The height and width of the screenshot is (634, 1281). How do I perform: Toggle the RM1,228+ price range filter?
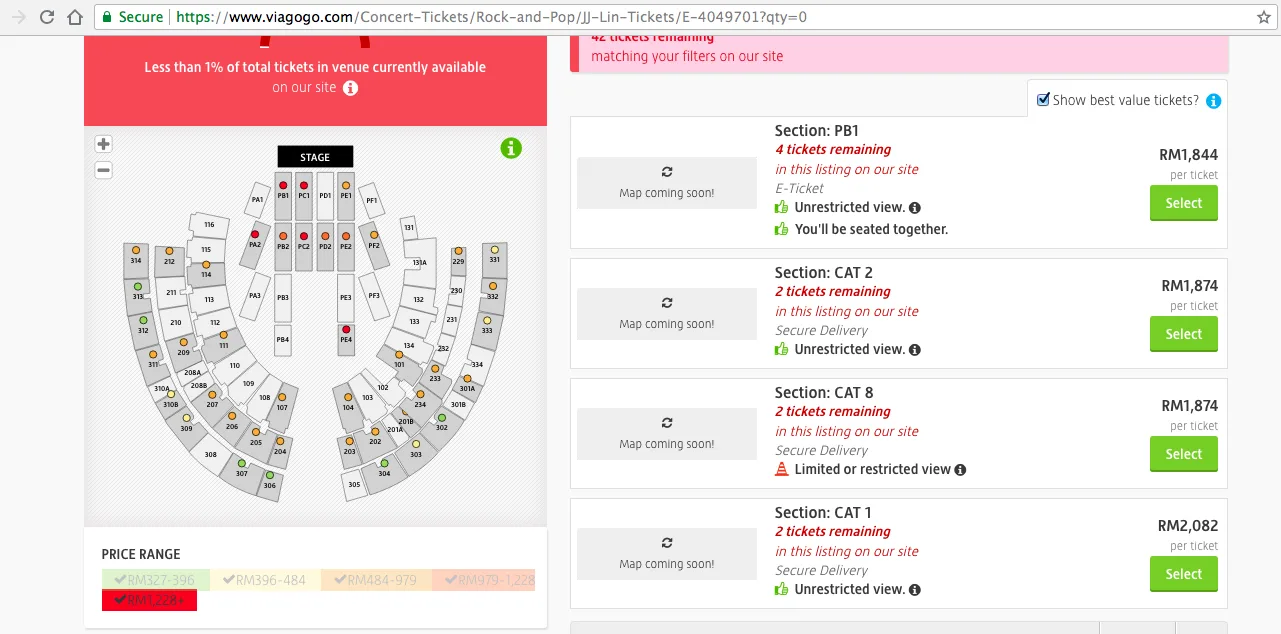[149, 600]
